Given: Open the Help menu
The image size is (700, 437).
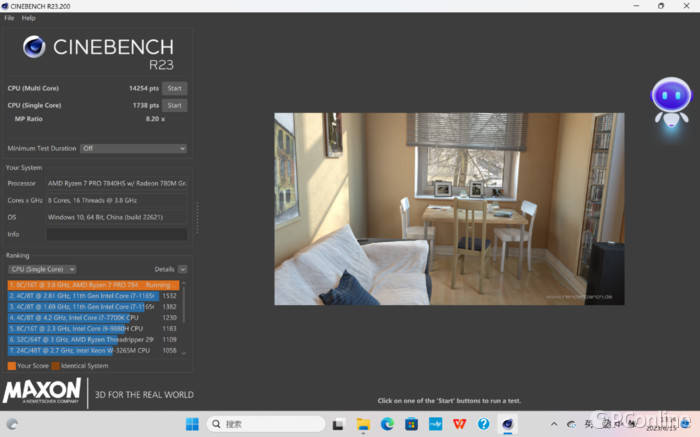Looking at the screenshot, I should [28, 18].
